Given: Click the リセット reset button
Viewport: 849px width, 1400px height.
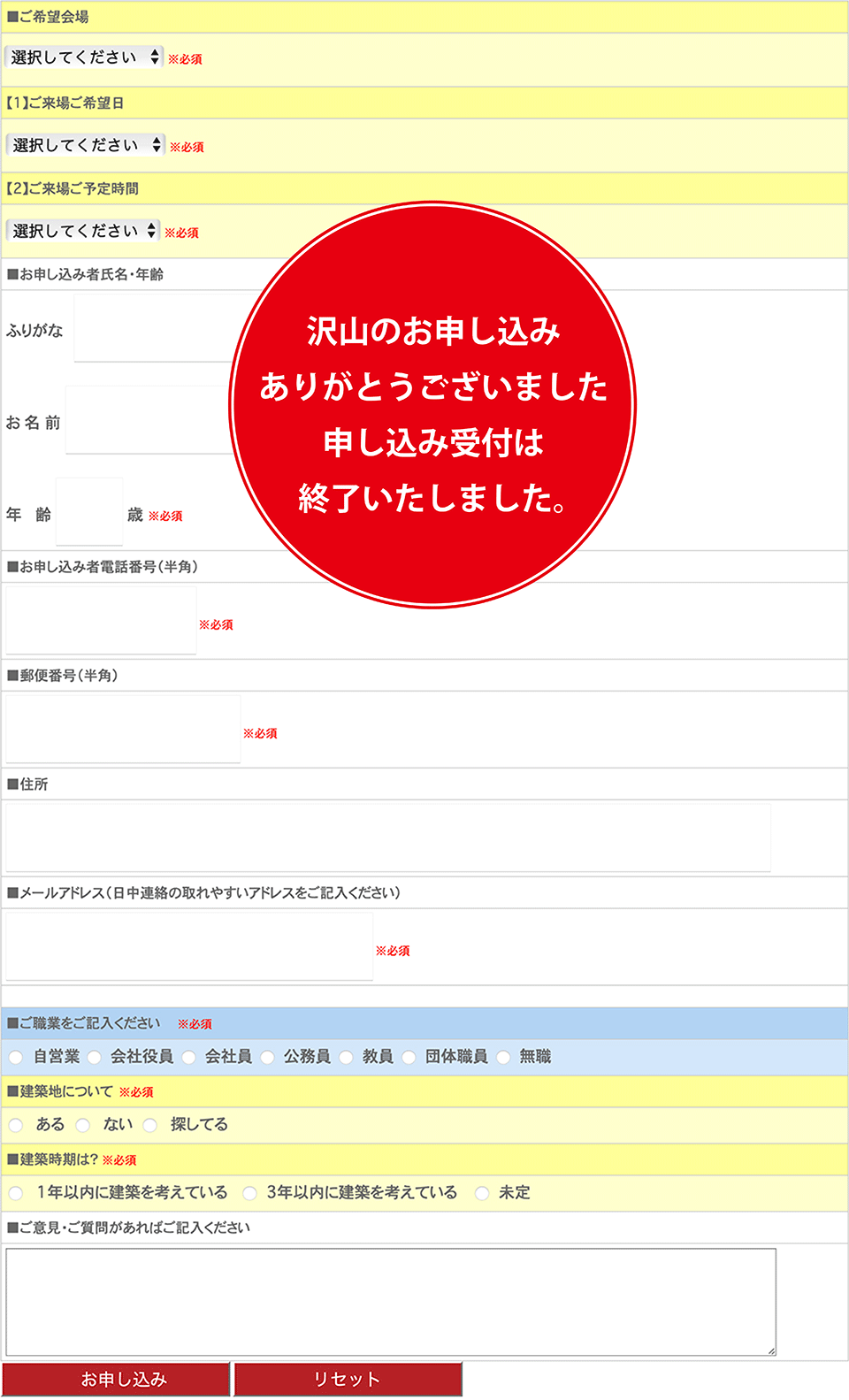Looking at the screenshot, I should pos(348,1380).
